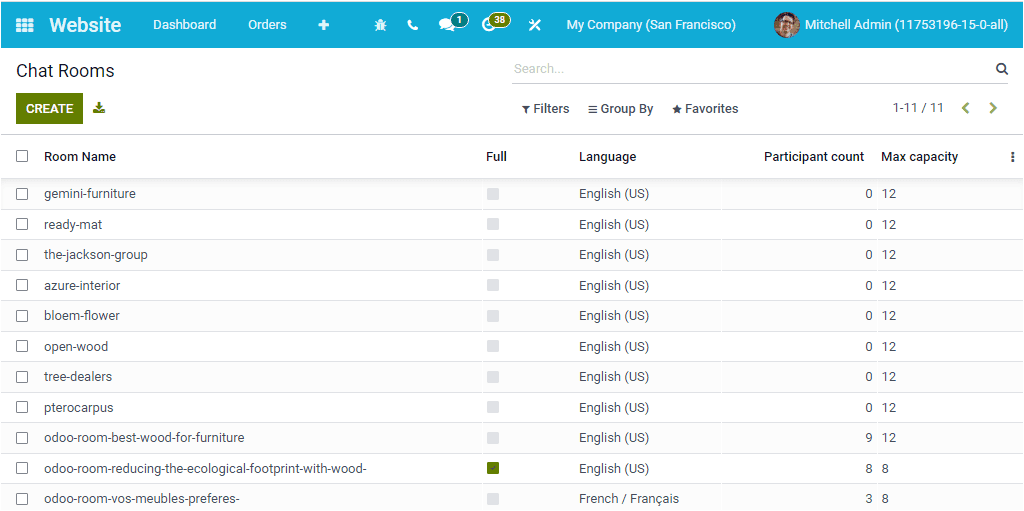Check the gemini-furniture row checkbox

pyautogui.click(x=22, y=194)
